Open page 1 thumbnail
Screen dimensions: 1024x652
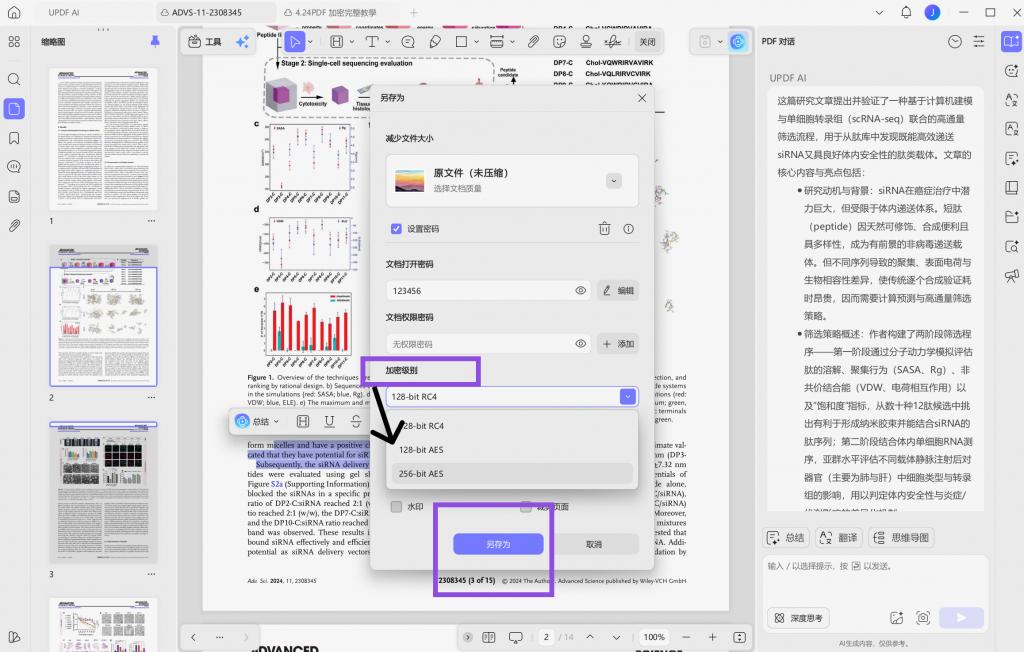[103, 139]
